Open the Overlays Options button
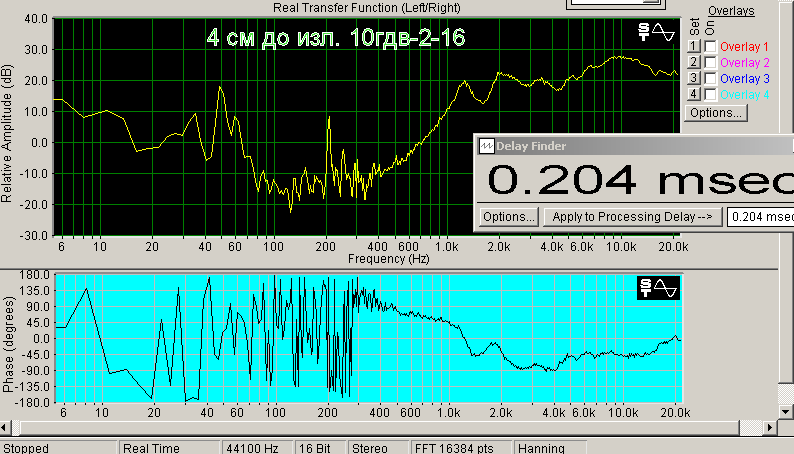 (x=716, y=113)
